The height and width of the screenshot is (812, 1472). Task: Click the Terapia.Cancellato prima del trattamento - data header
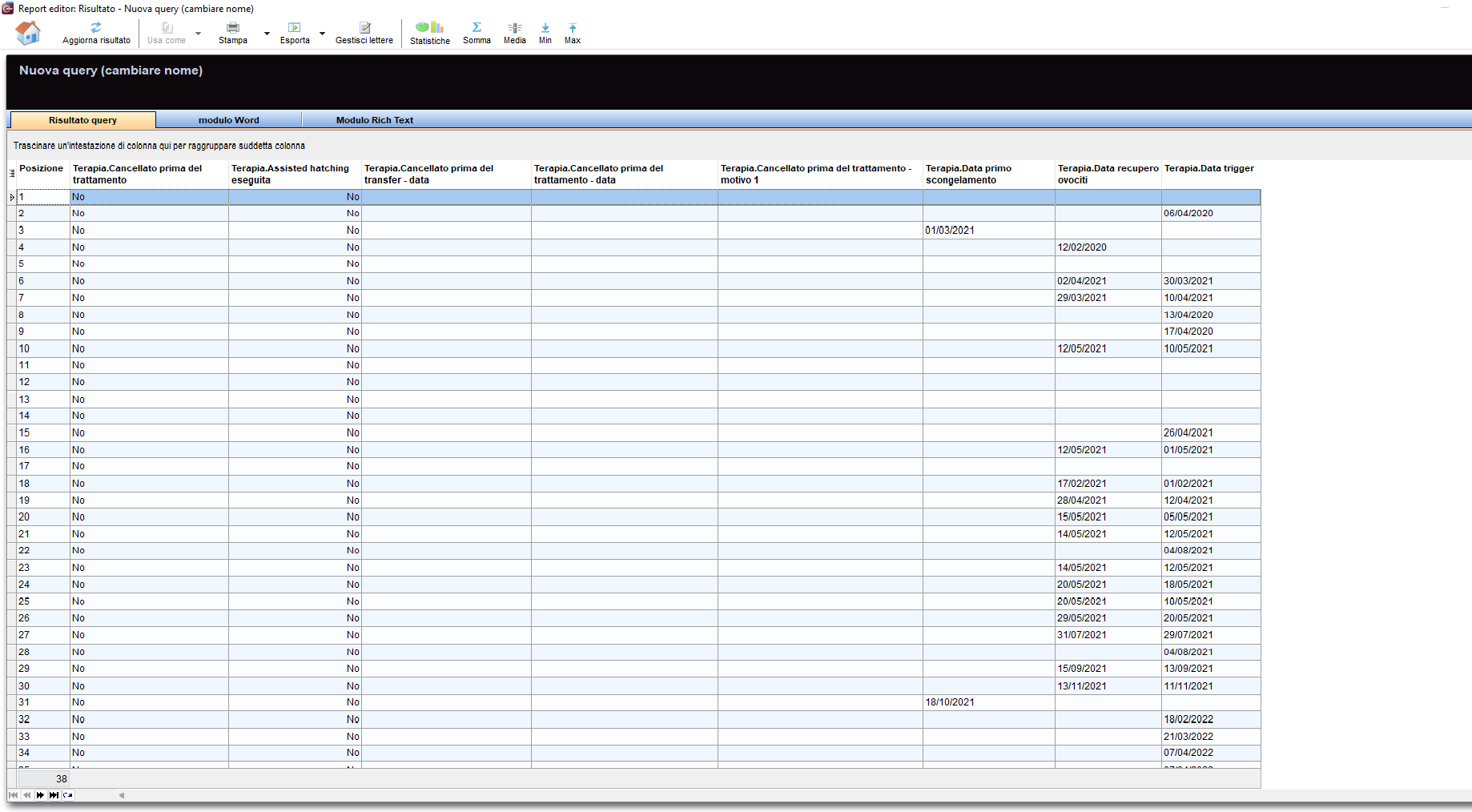click(x=625, y=174)
